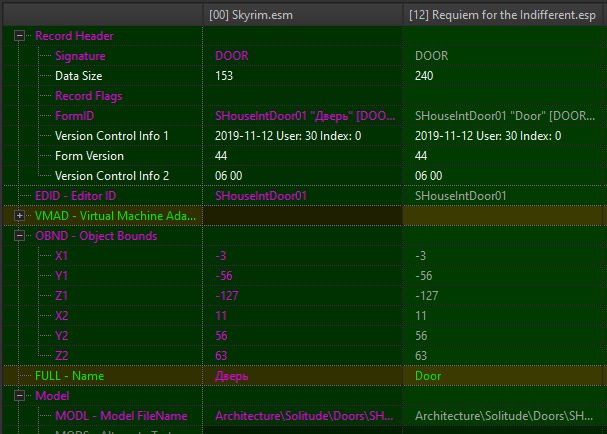Click the VMAD cell in Requiem column
The width and height of the screenshot is (607, 434).
click(503, 216)
